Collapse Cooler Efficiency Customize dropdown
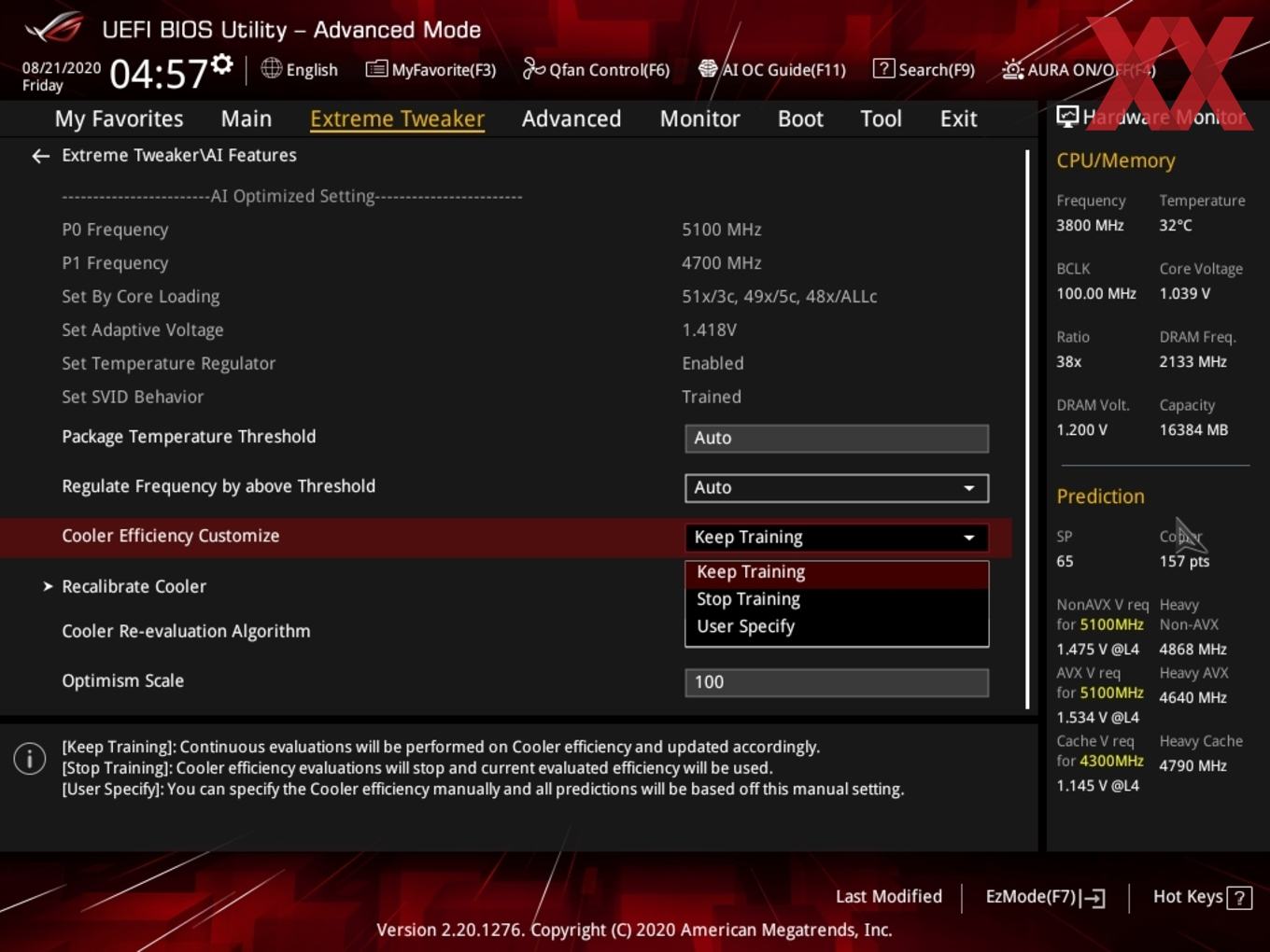1270x952 pixels. tap(837, 537)
